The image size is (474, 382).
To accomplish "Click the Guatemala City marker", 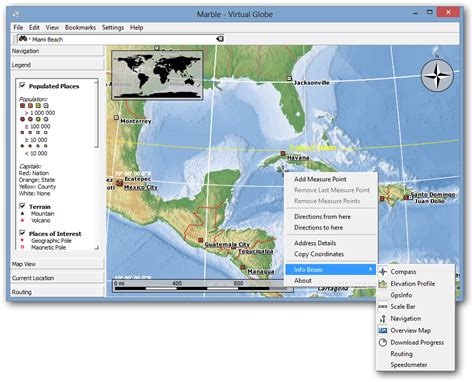I will pos(200,240).
